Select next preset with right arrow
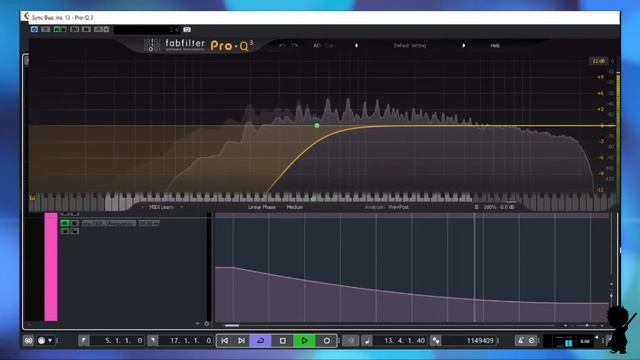 463,46
